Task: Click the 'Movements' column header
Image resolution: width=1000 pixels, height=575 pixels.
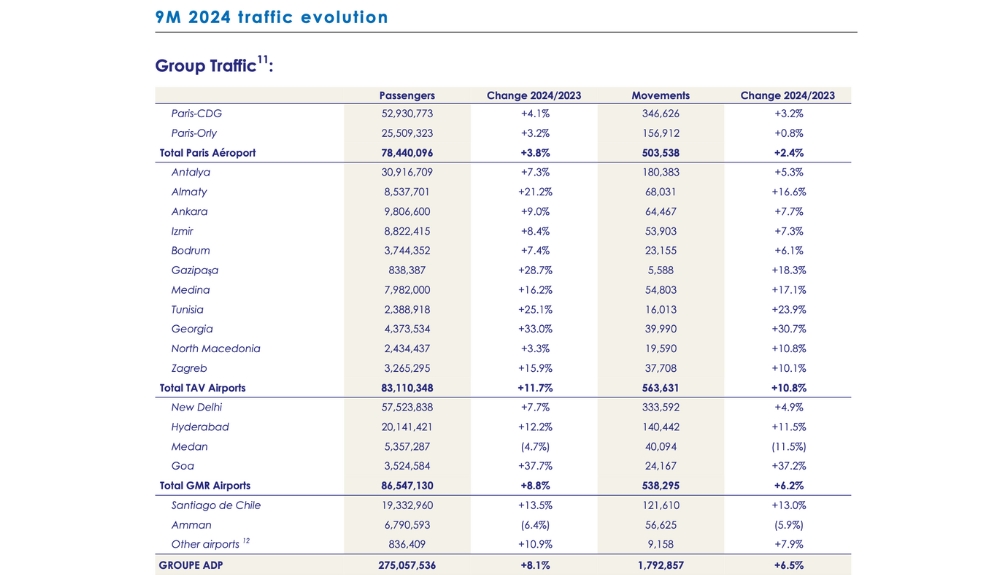Action: point(660,96)
